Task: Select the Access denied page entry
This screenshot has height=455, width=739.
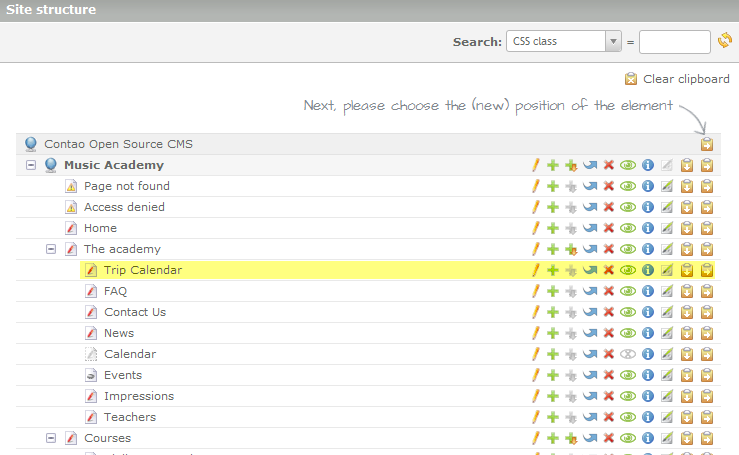Action: click(124, 207)
